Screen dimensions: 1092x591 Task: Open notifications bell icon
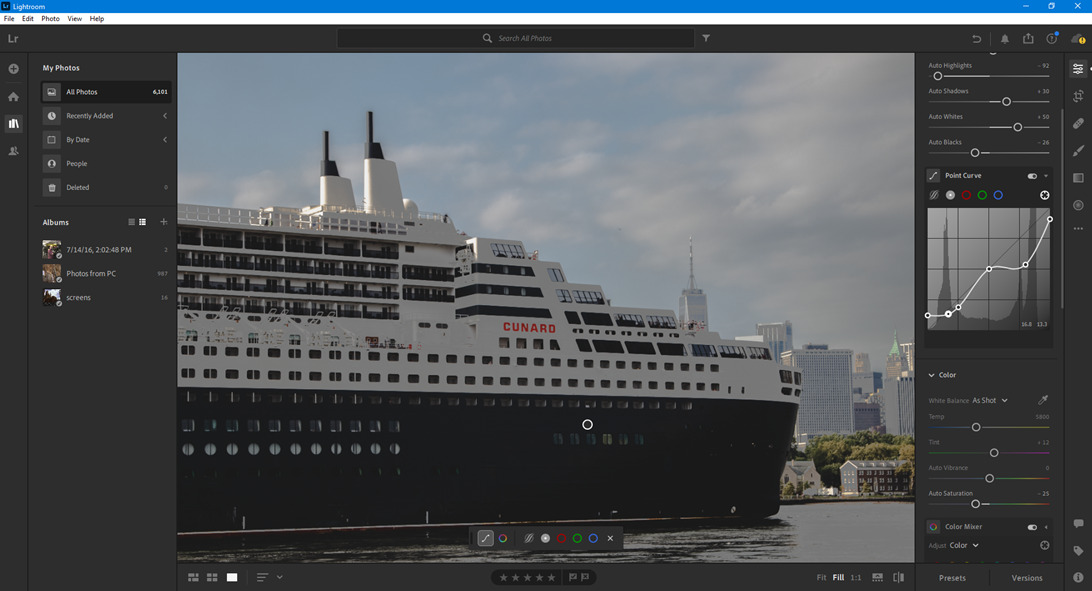point(1004,39)
